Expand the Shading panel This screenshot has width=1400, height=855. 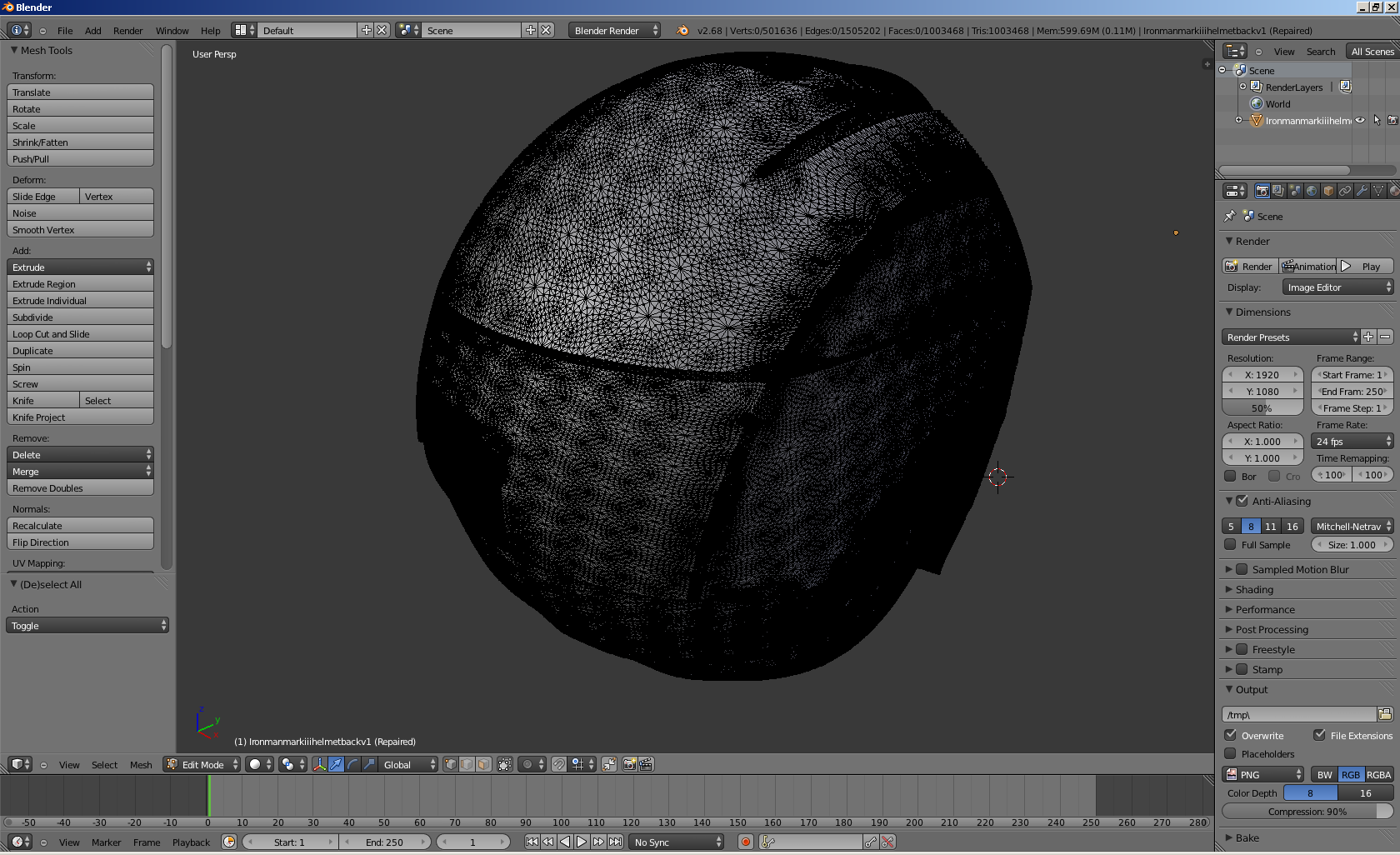click(1253, 589)
